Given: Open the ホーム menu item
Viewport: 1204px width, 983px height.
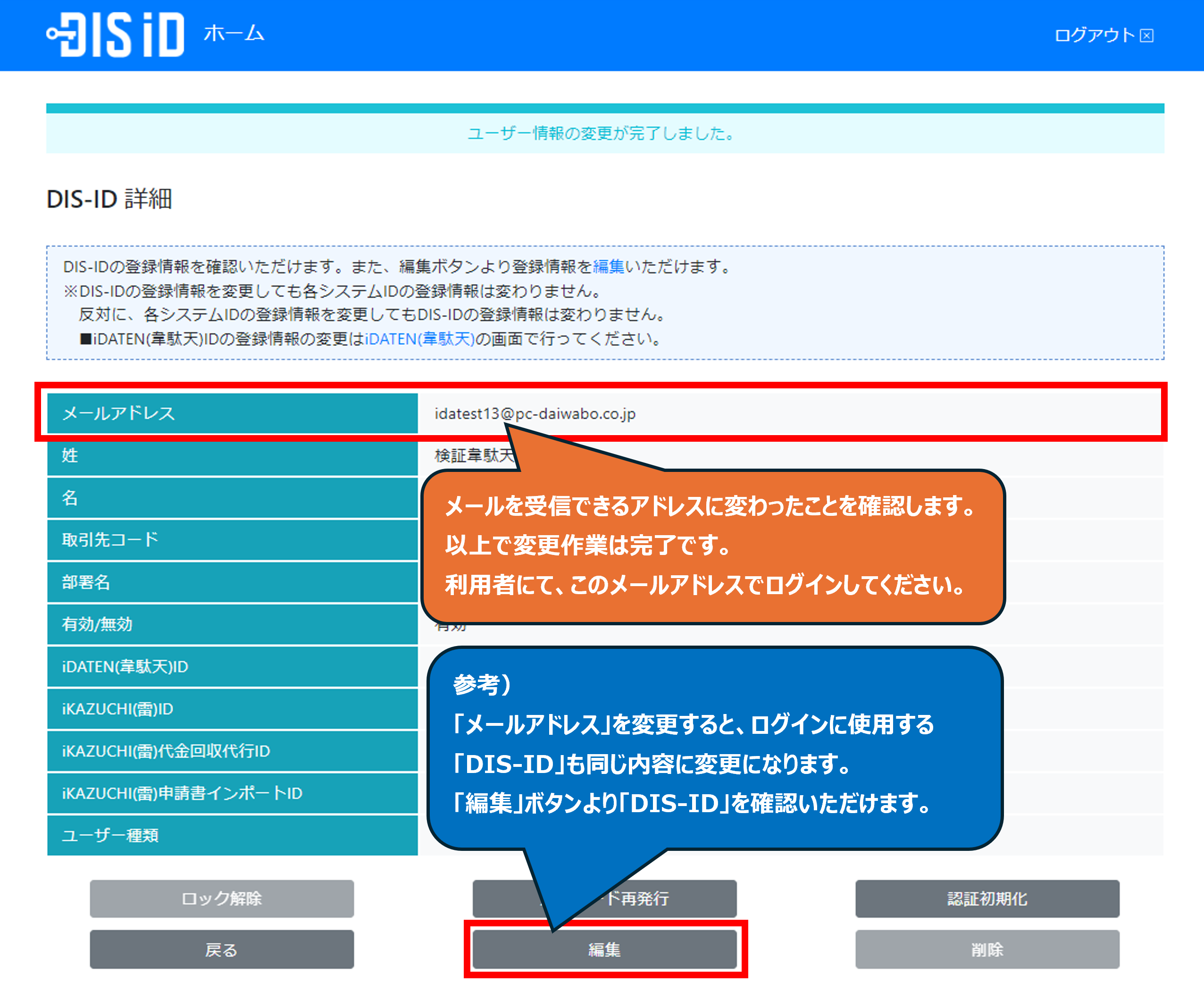Looking at the screenshot, I should tap(234, 34).
